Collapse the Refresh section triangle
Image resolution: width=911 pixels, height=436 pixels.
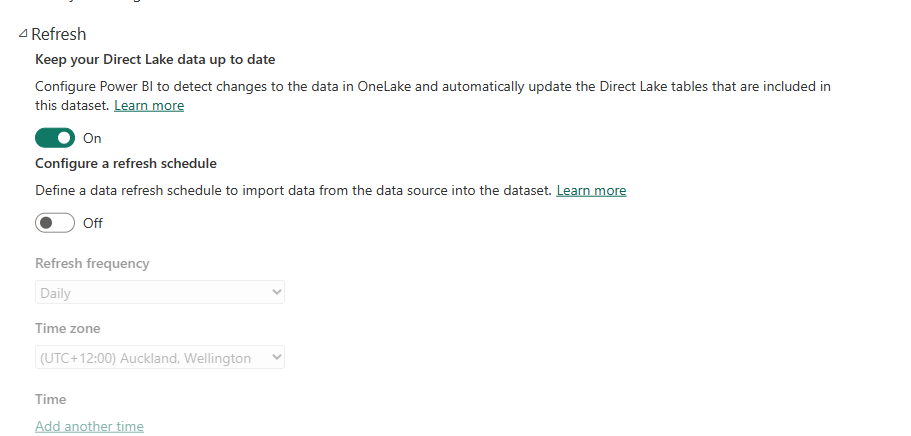[x=23, y=34]
